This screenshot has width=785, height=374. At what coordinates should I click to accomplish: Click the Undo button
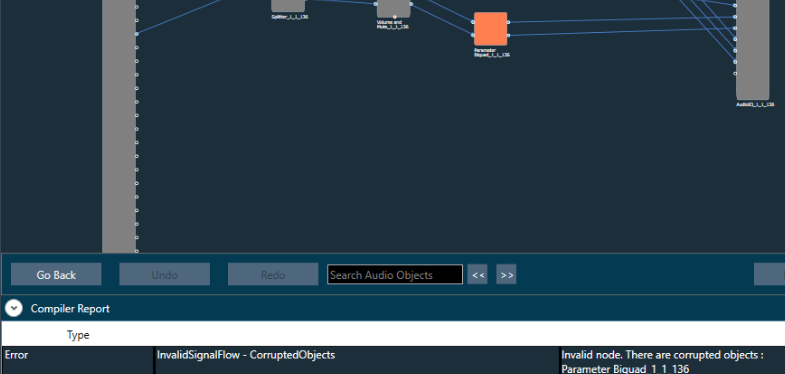click(165, 274)
